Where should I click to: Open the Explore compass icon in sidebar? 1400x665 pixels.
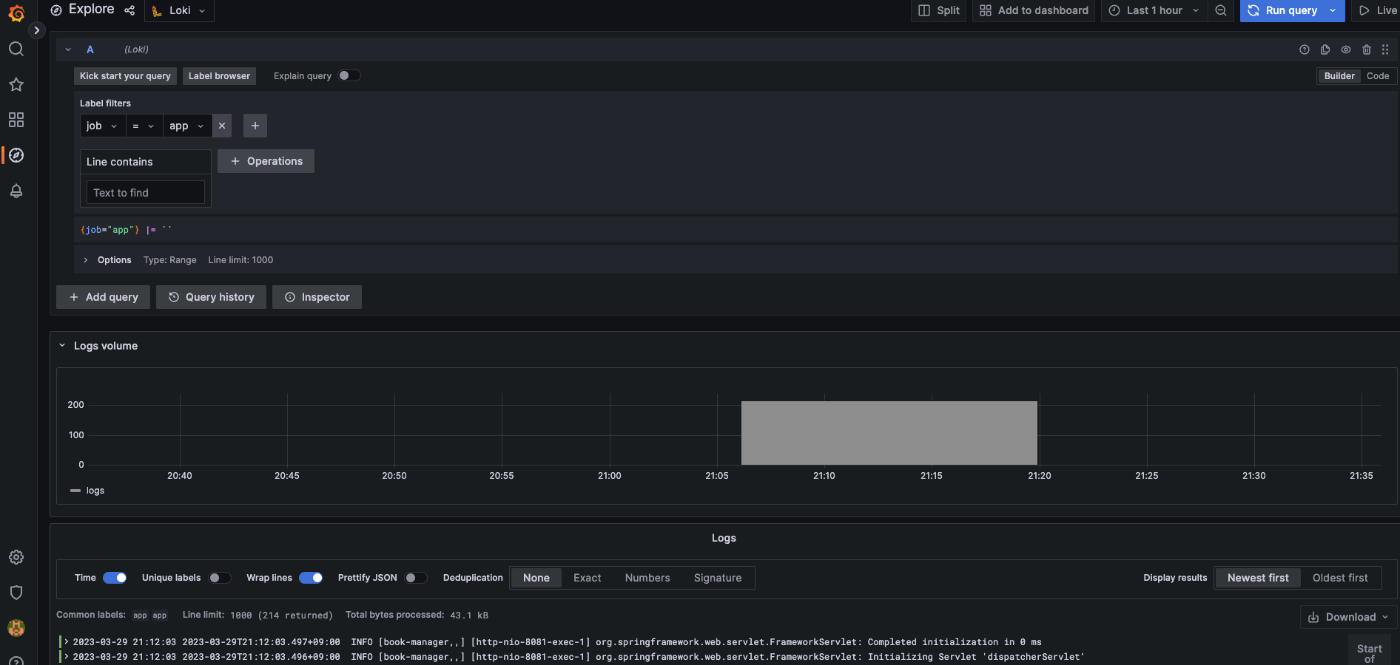click(x=16, y=155)
